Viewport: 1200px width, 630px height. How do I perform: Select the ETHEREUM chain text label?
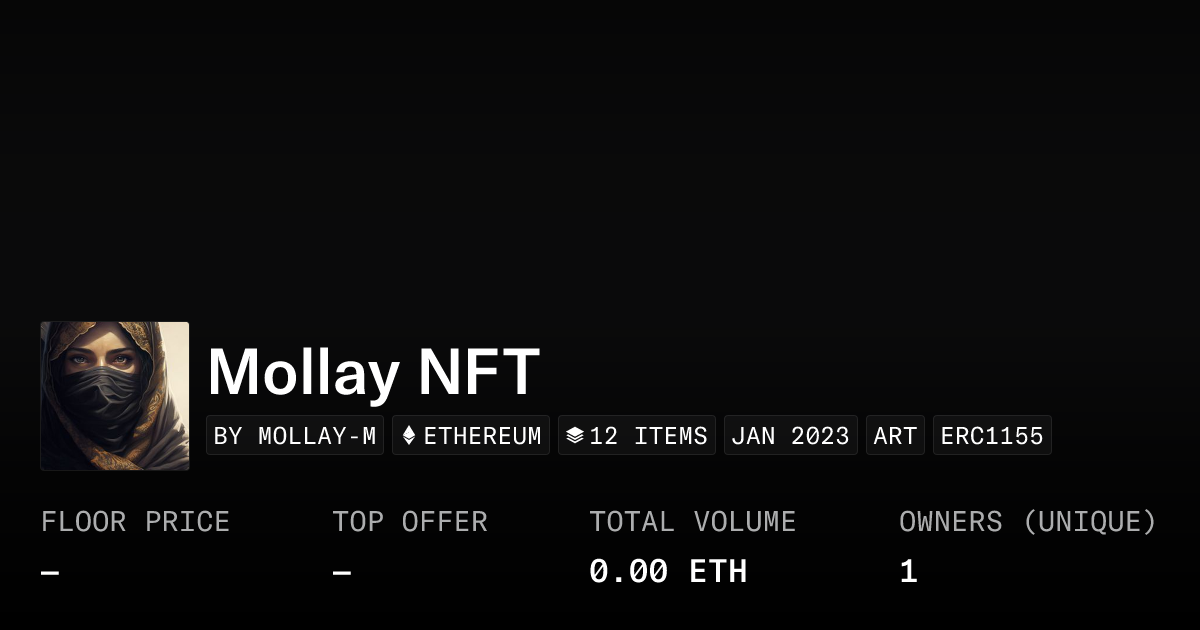coord(482,436)
